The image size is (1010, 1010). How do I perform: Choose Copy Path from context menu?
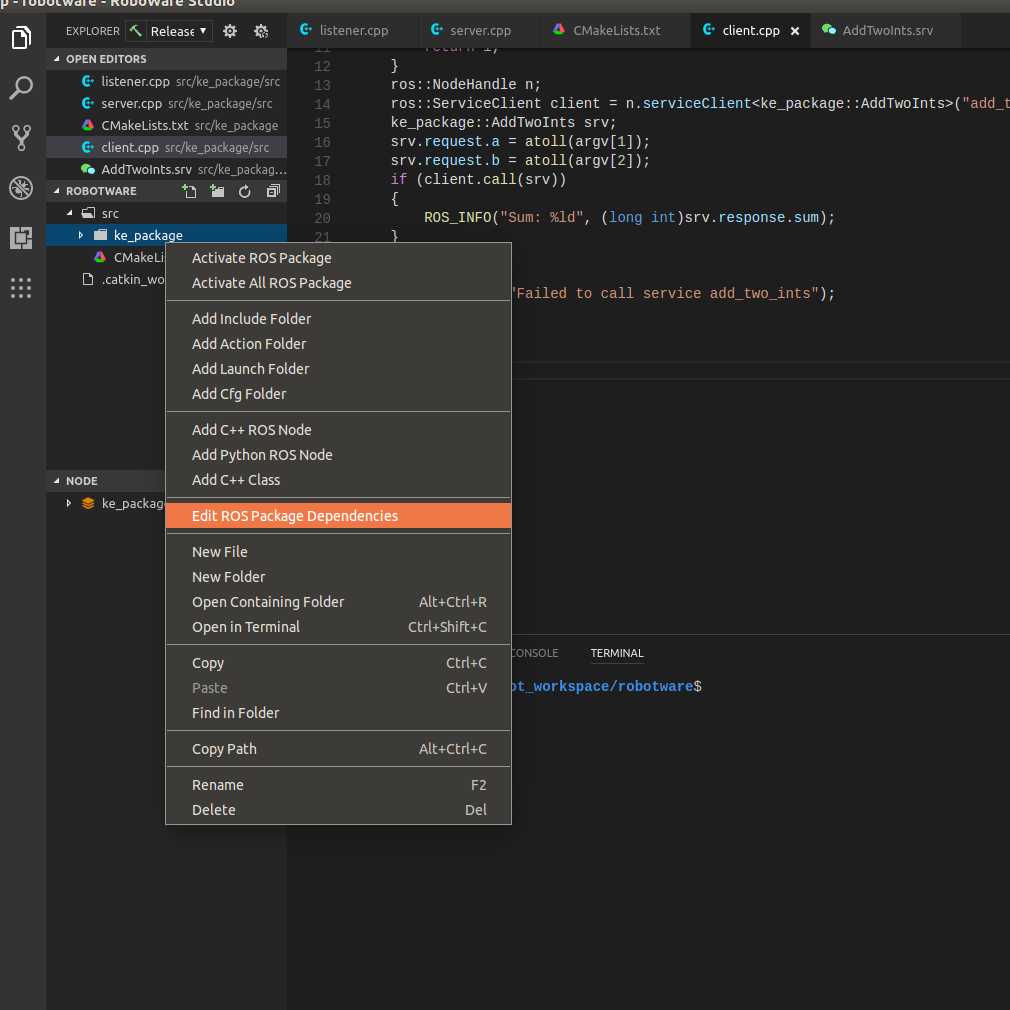338,749
